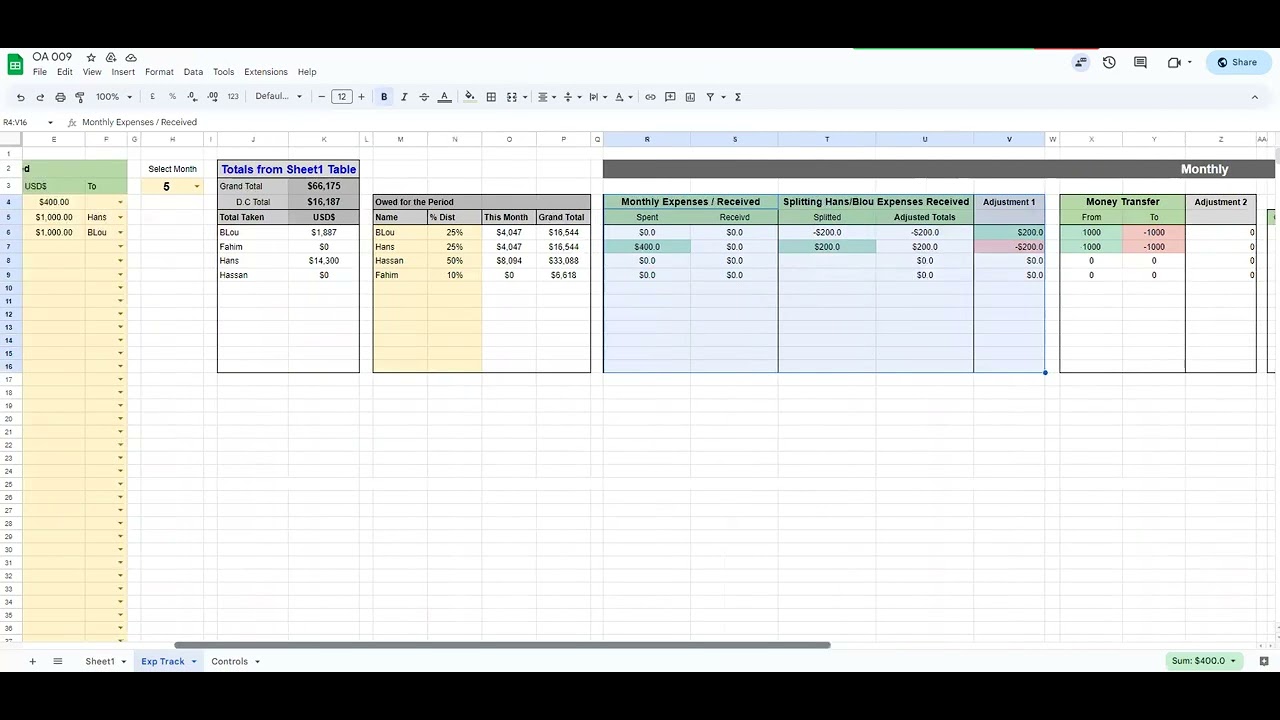Apply strikethrough formatting

pyautogui.click(x=424, y=97)
